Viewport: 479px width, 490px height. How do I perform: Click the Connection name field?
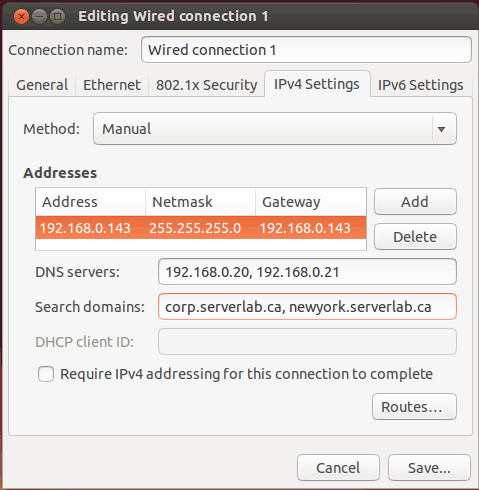(x=306, y=50)
